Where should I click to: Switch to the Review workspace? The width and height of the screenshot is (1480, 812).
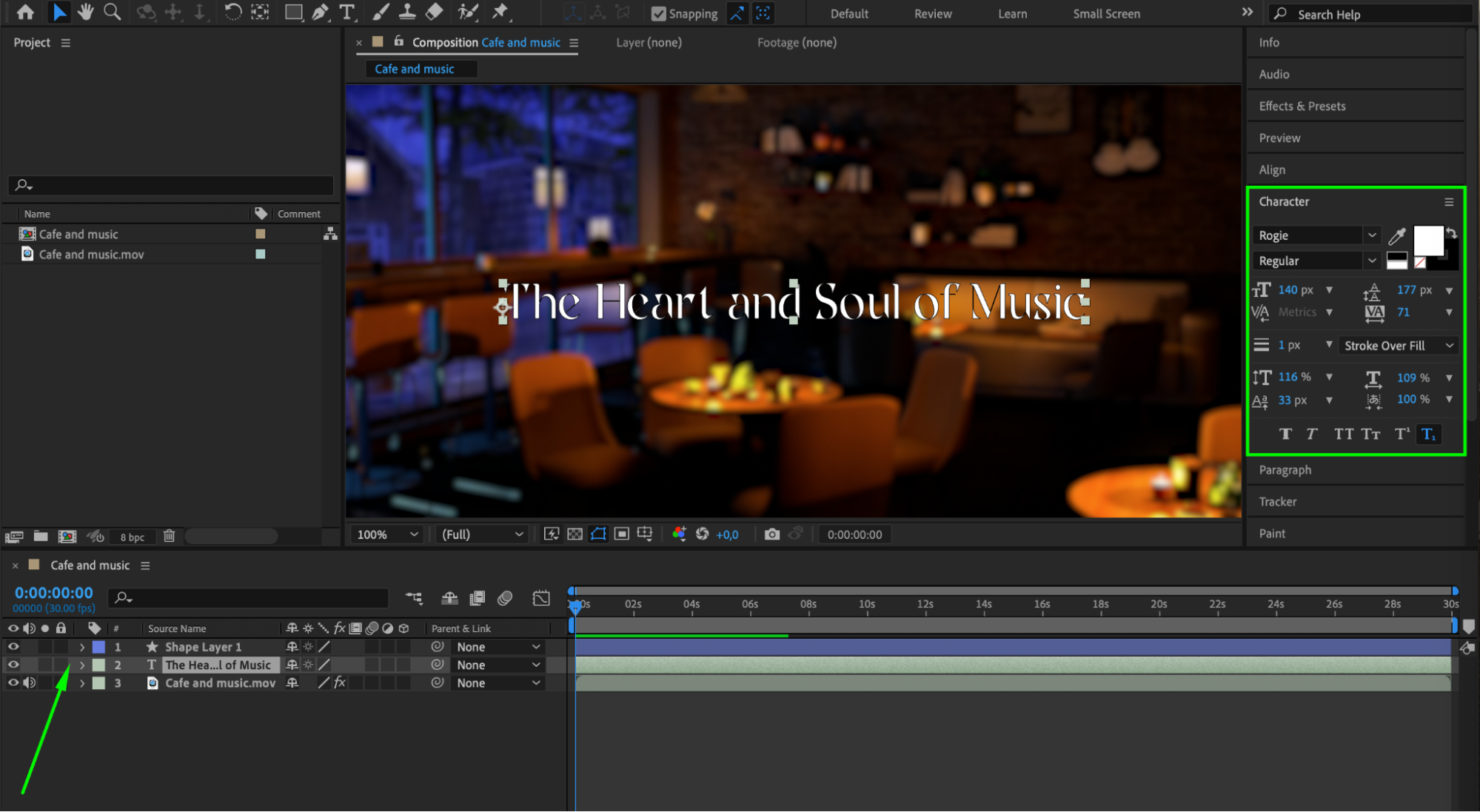point(932,13)
